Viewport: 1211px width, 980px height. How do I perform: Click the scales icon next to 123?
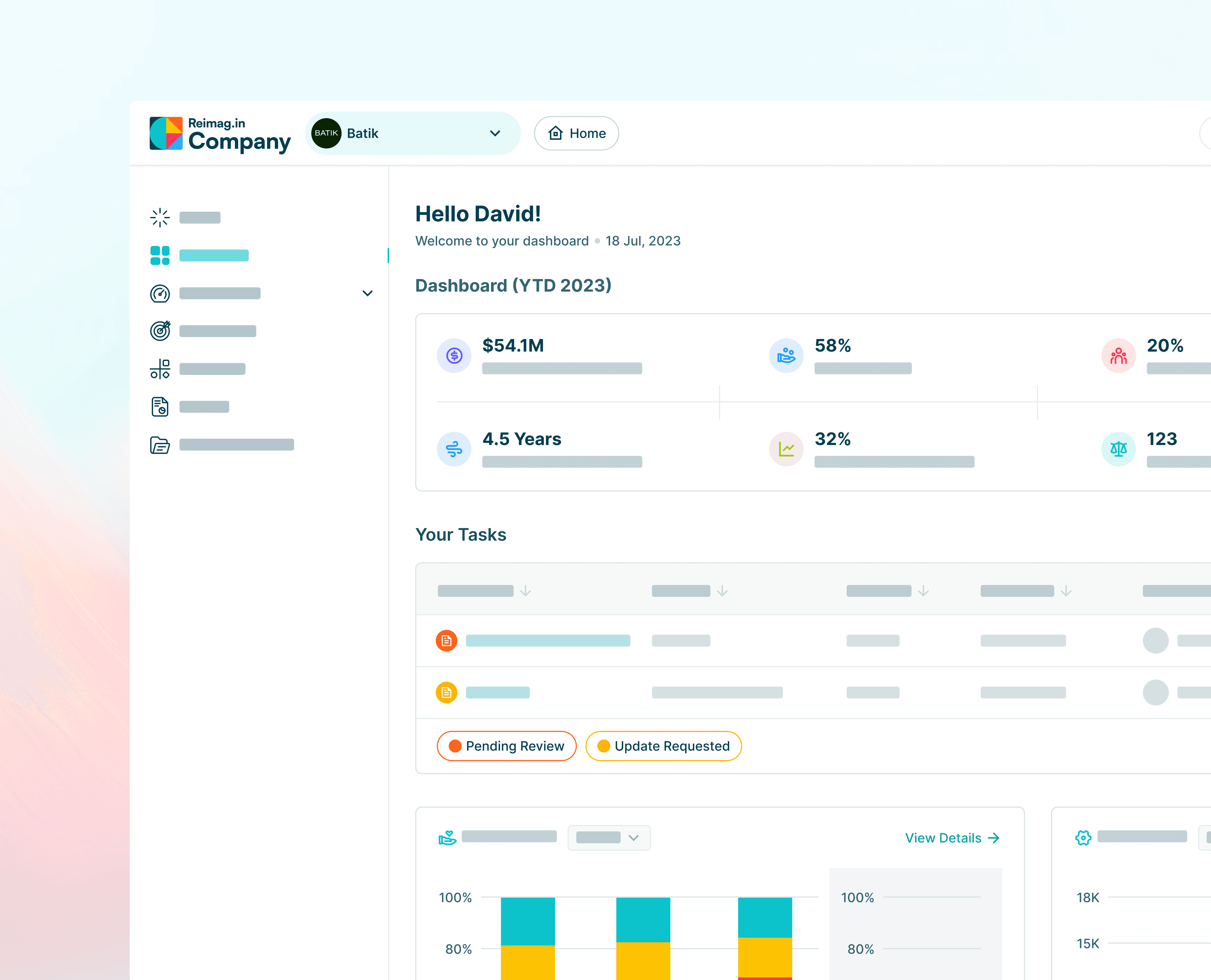[x=1118, y=449]
